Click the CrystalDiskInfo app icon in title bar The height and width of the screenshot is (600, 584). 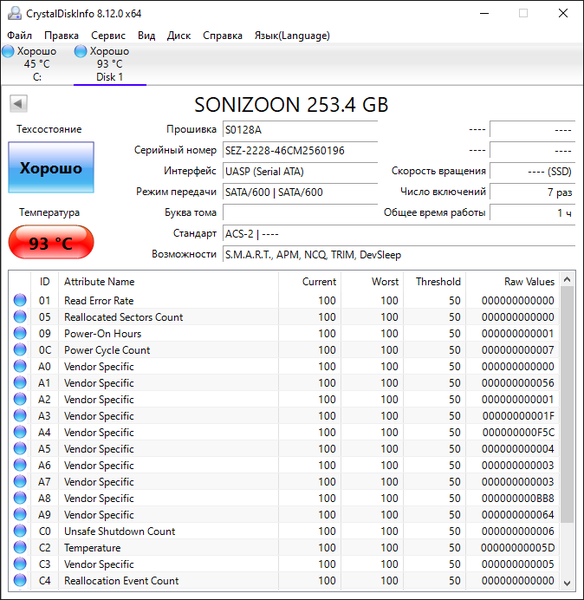click(x=14, y=13)
